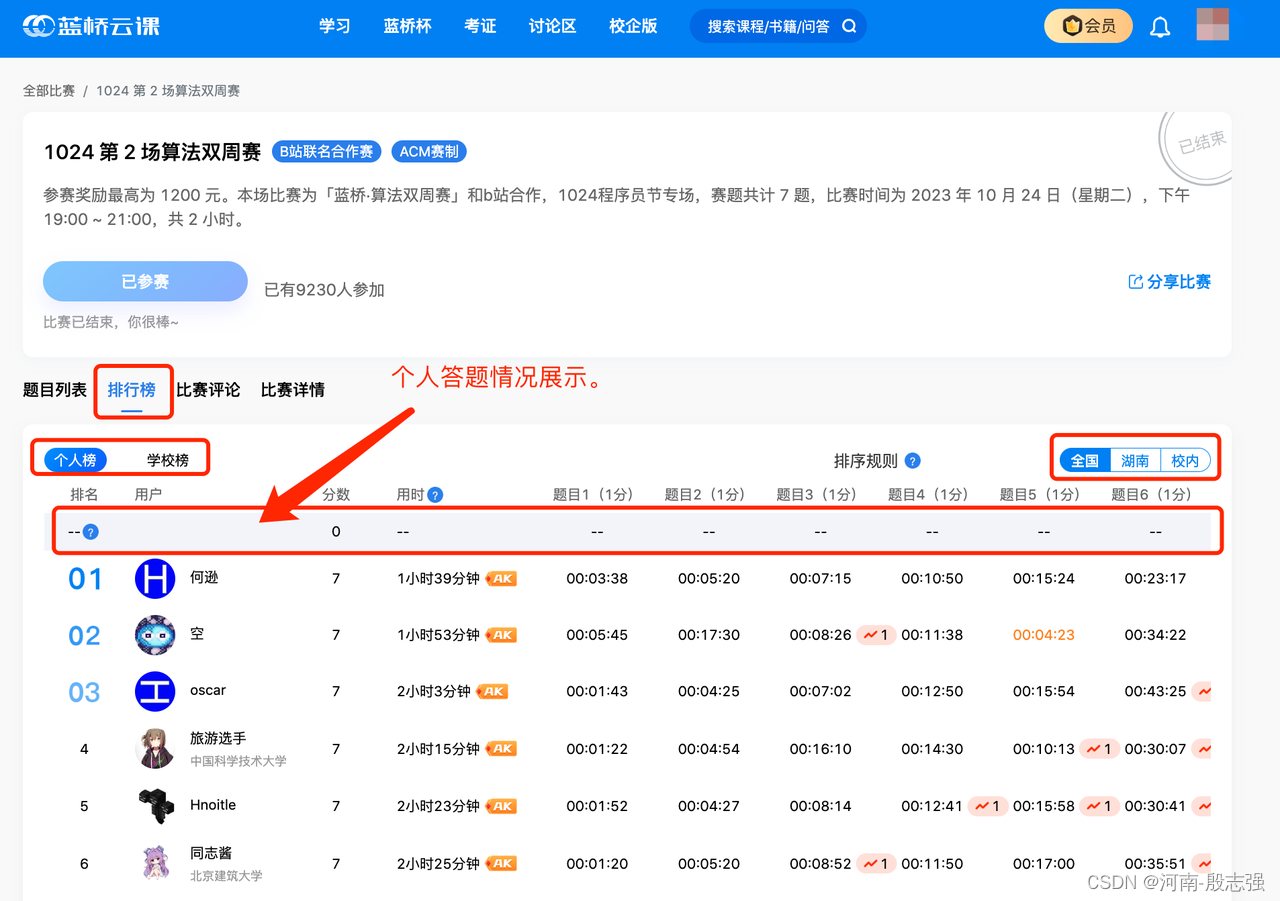
Task: Click the username 何逊
Action: click(x=204, y=578)
